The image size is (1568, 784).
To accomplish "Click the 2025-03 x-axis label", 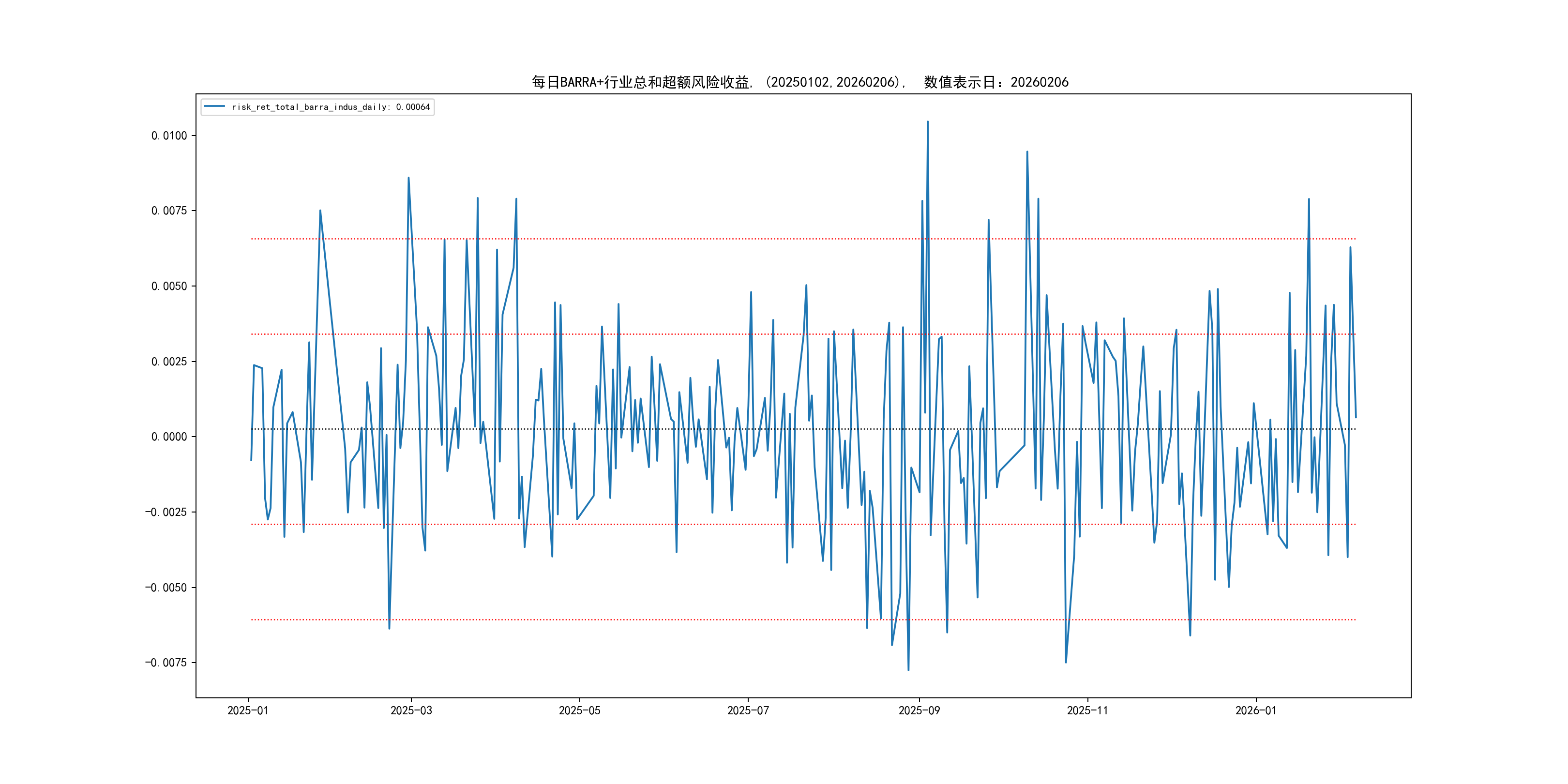I will pos(411,710).
